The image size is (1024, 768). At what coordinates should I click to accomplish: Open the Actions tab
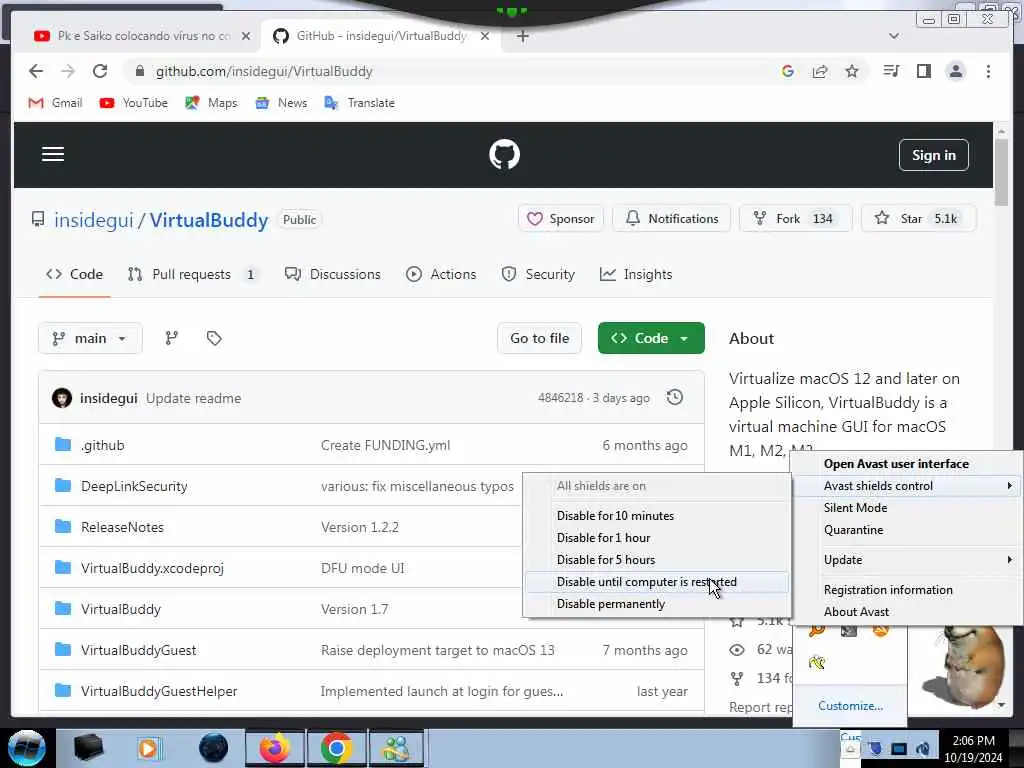pos(441,274)
